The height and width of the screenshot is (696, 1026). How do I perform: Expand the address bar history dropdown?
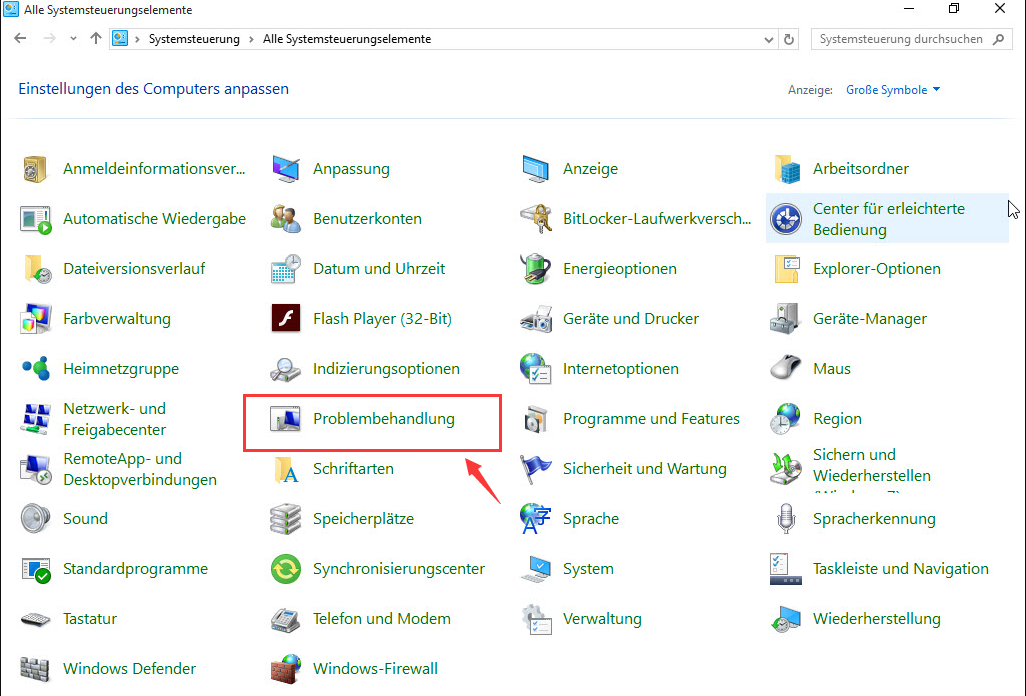767,38
